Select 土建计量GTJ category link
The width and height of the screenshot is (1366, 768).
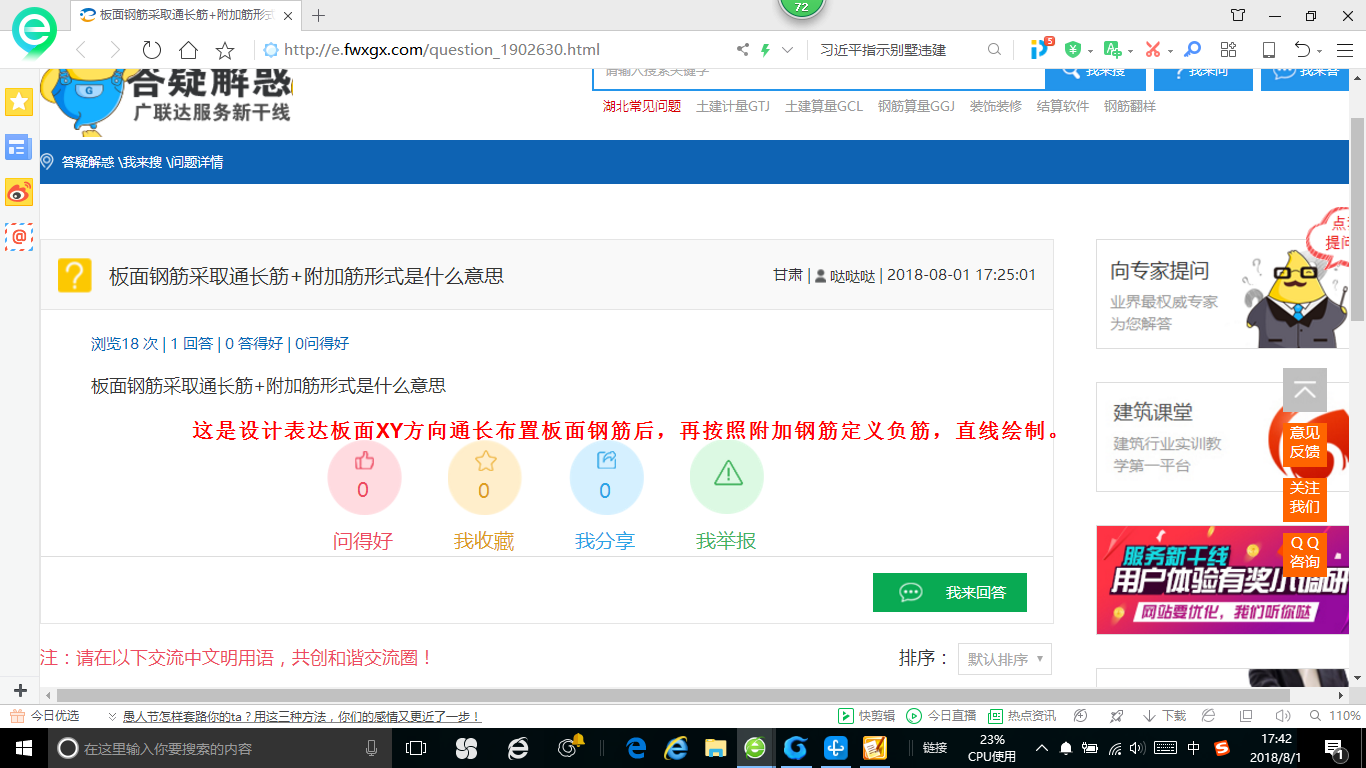click(733, 106)
